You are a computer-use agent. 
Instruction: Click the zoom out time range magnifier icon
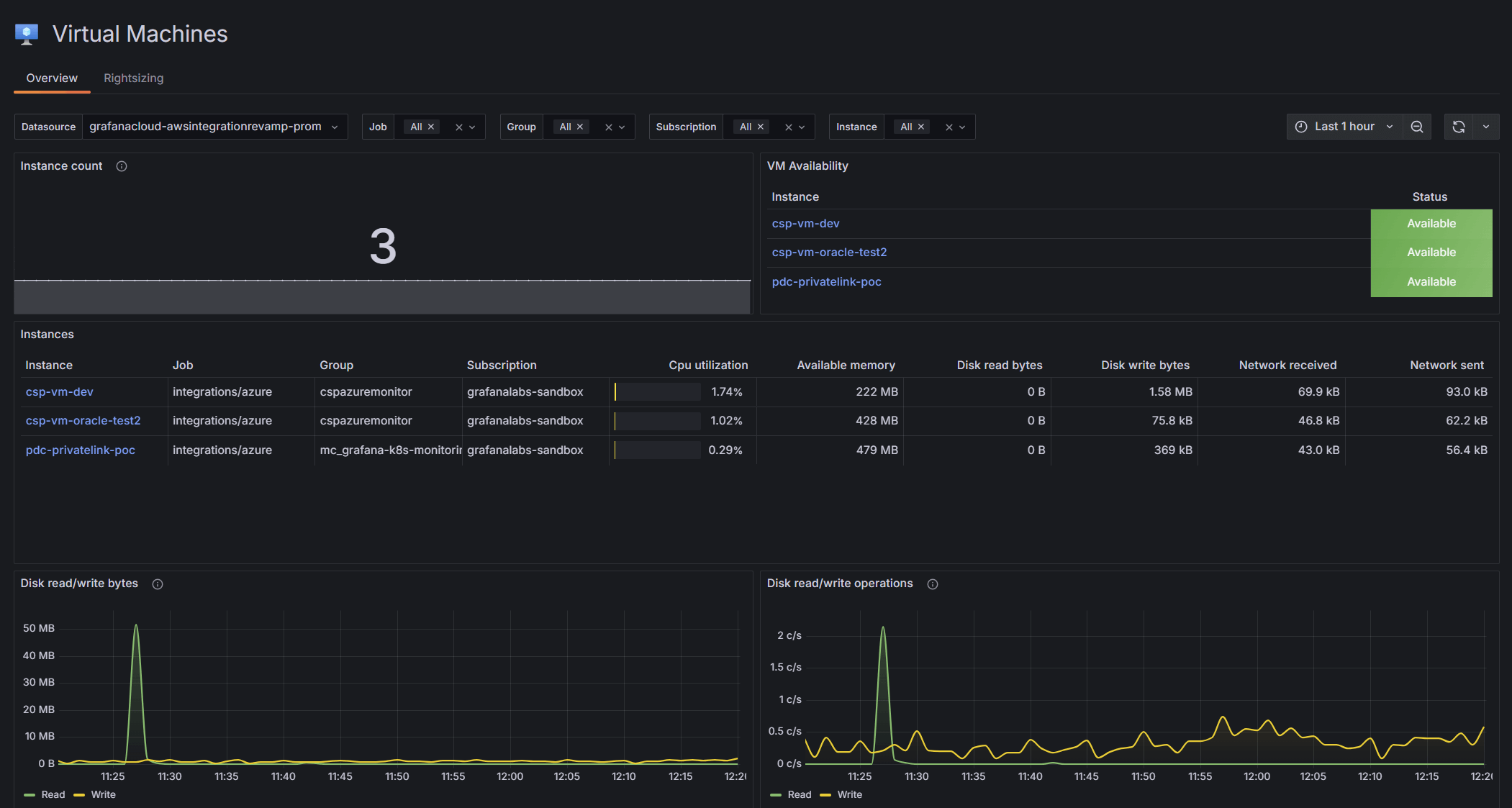click(x=1417, y=126)
